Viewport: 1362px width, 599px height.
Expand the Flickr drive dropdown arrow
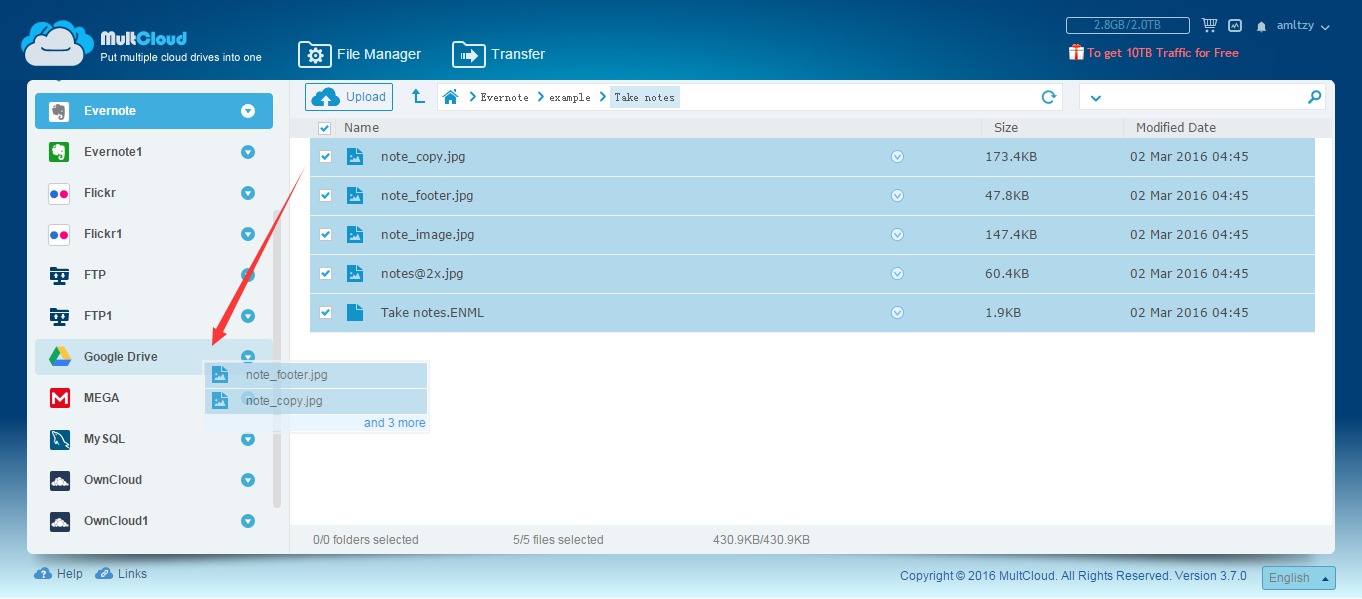click(x=248, y=193)
